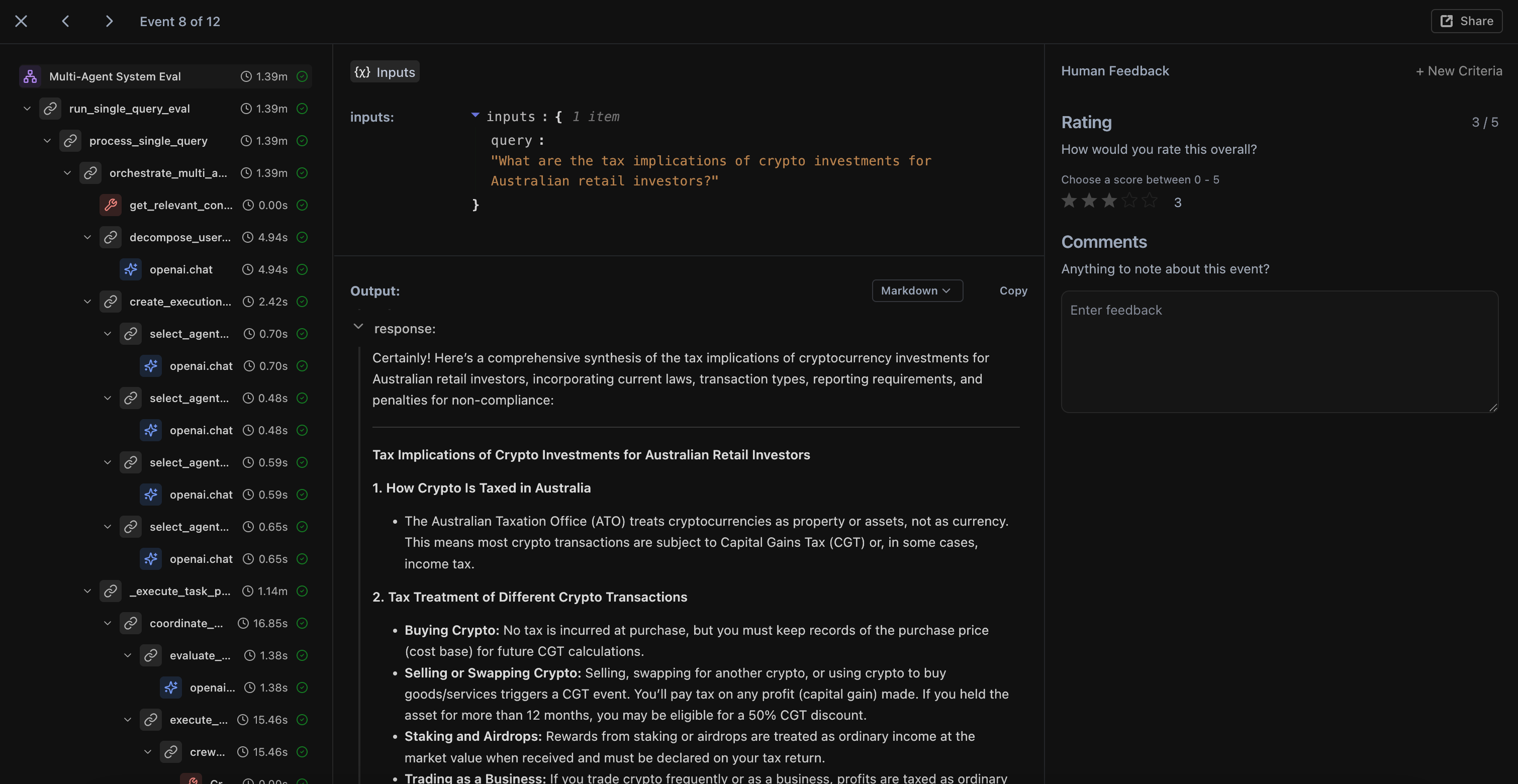Click the 1.14m duration on _execute_task_p... row
This screenshot has width=1518, height=784.
coord(273,591)
